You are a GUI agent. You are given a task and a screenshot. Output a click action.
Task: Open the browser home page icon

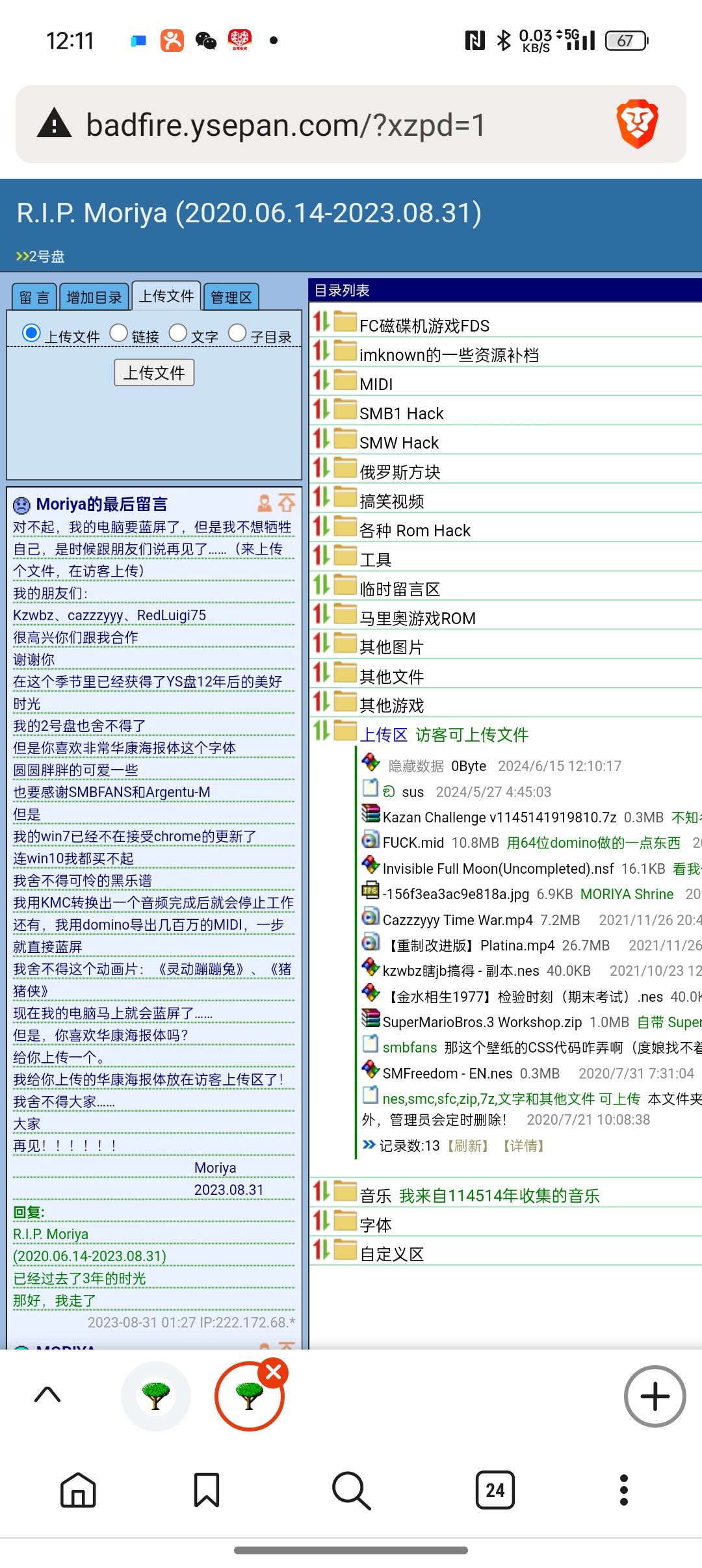[78, 1489]
